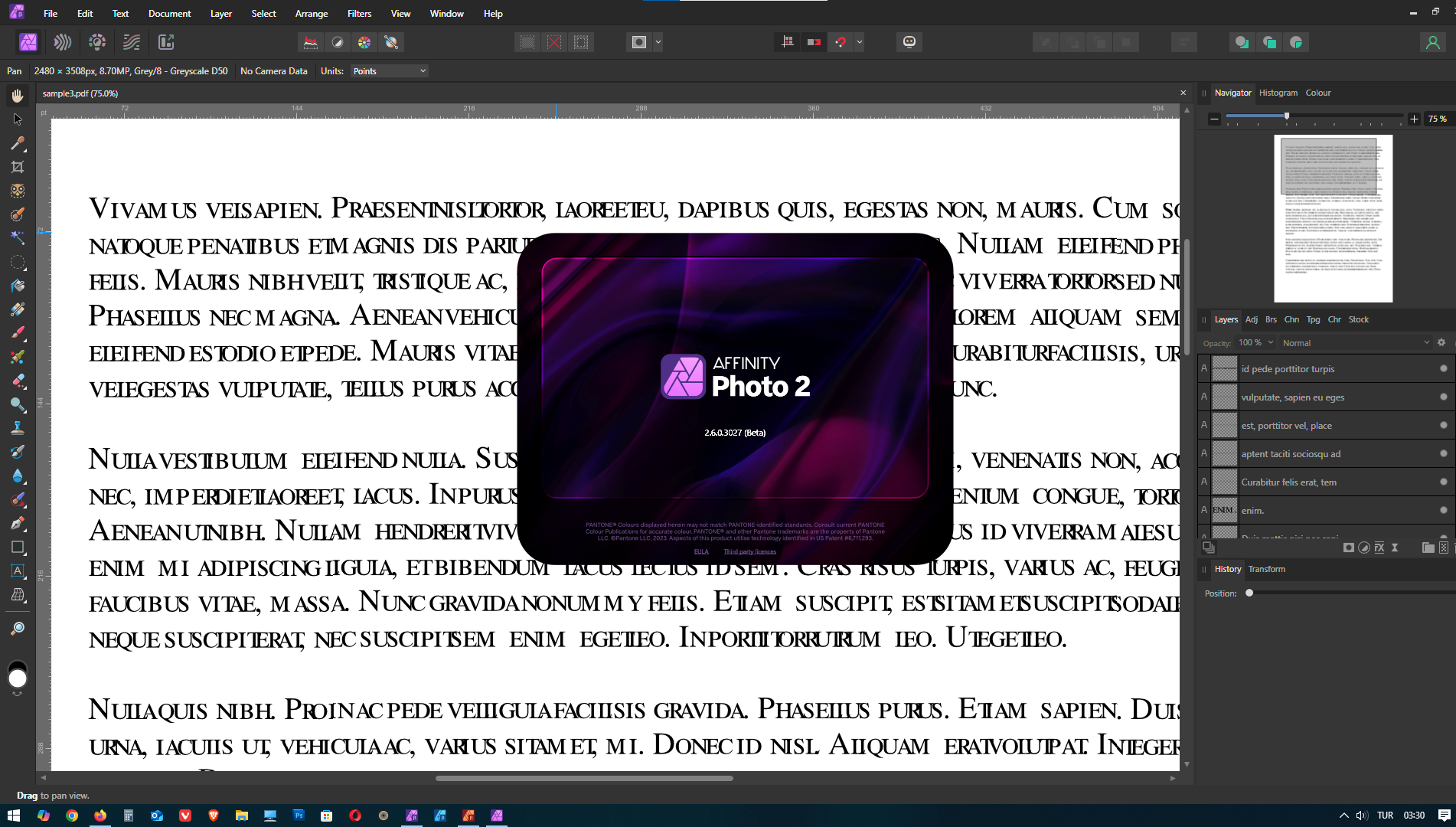The width and height of the screenshot is (1456, 827).
Task: Select the Elliptical Marquee tool
Action: (x=18, y=262)
